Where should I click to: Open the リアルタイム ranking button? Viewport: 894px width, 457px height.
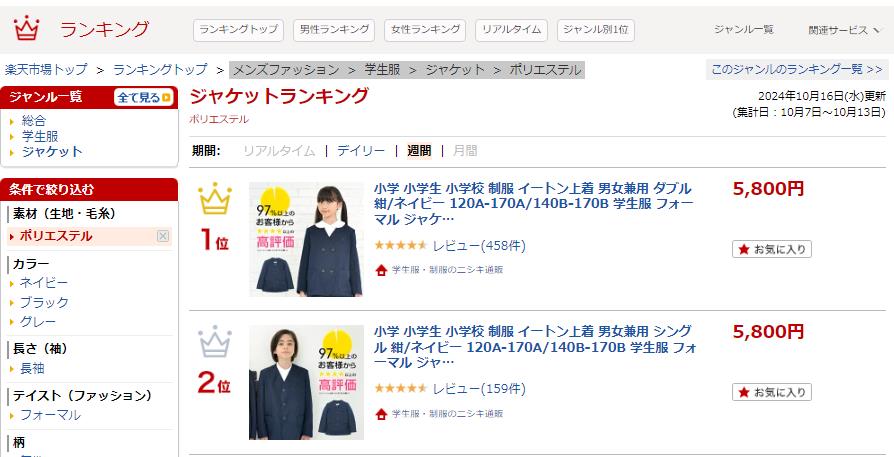511,30
